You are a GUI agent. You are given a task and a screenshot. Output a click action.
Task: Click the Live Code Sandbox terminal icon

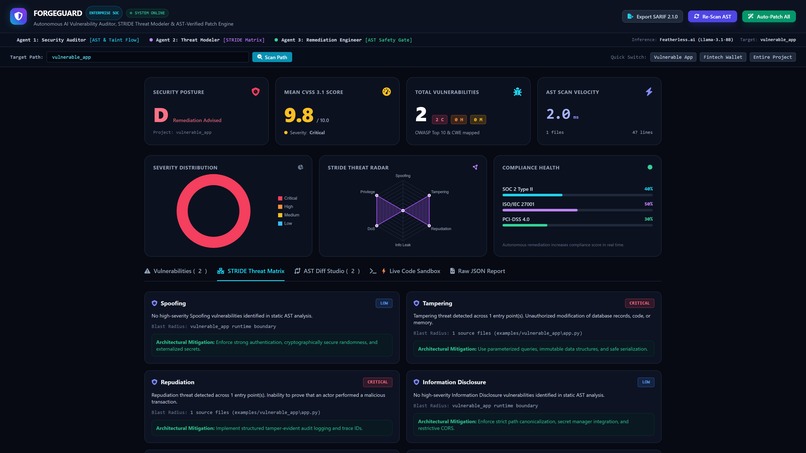point(373,271)
